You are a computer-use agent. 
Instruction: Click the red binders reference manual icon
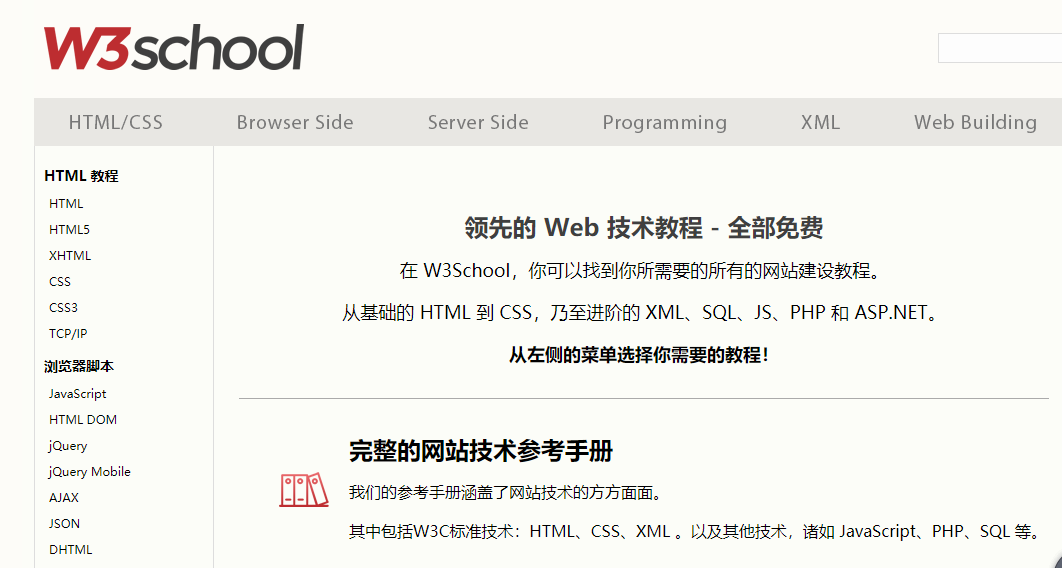tap(303, 489)
